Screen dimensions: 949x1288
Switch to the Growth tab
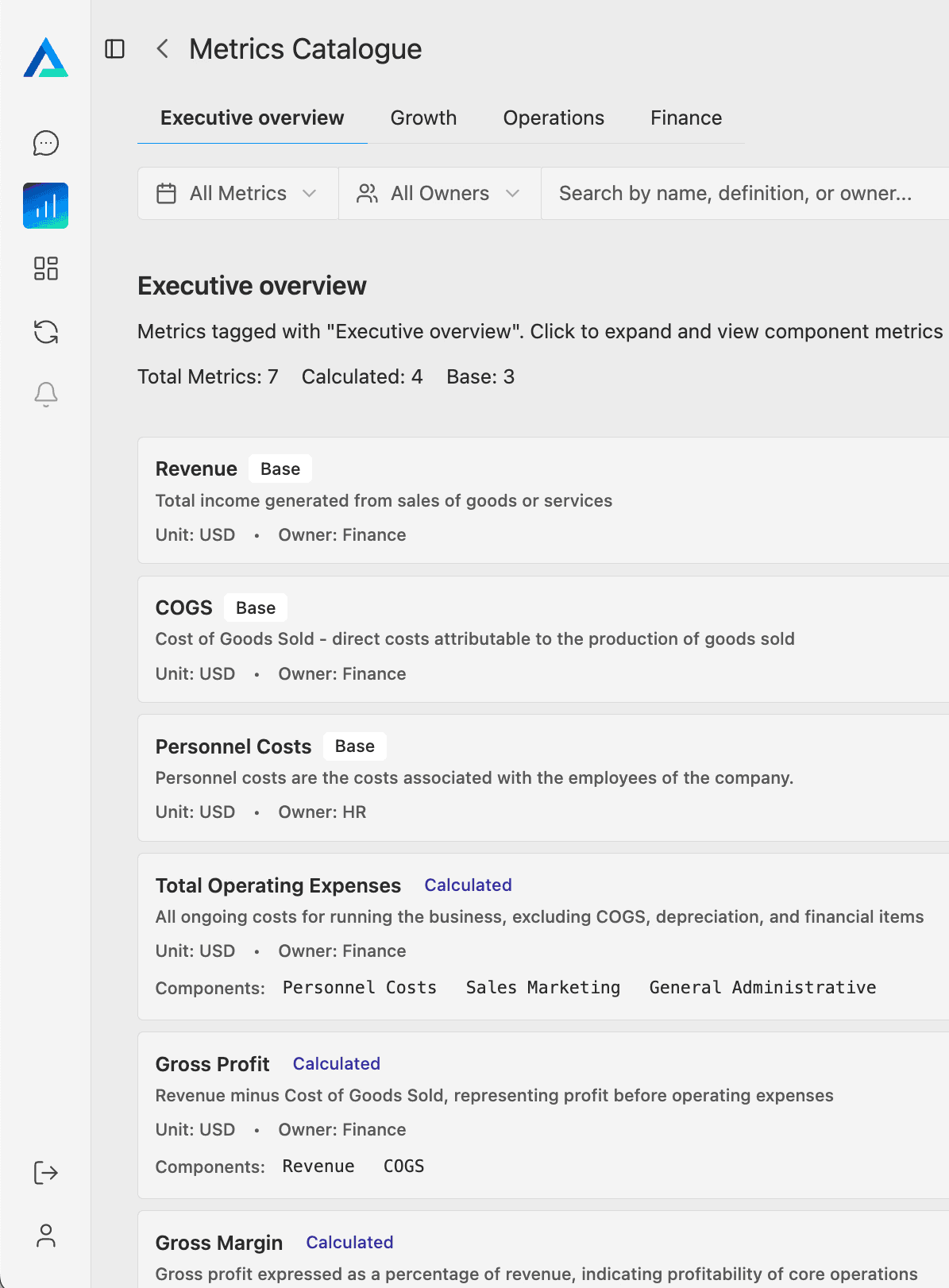pyautogui.click(x=423, y=118)
